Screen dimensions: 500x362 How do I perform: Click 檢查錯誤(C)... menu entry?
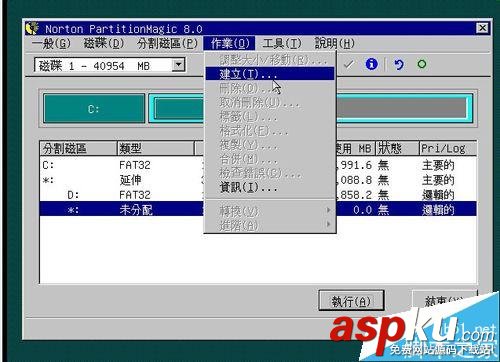(x=270, y=173)
